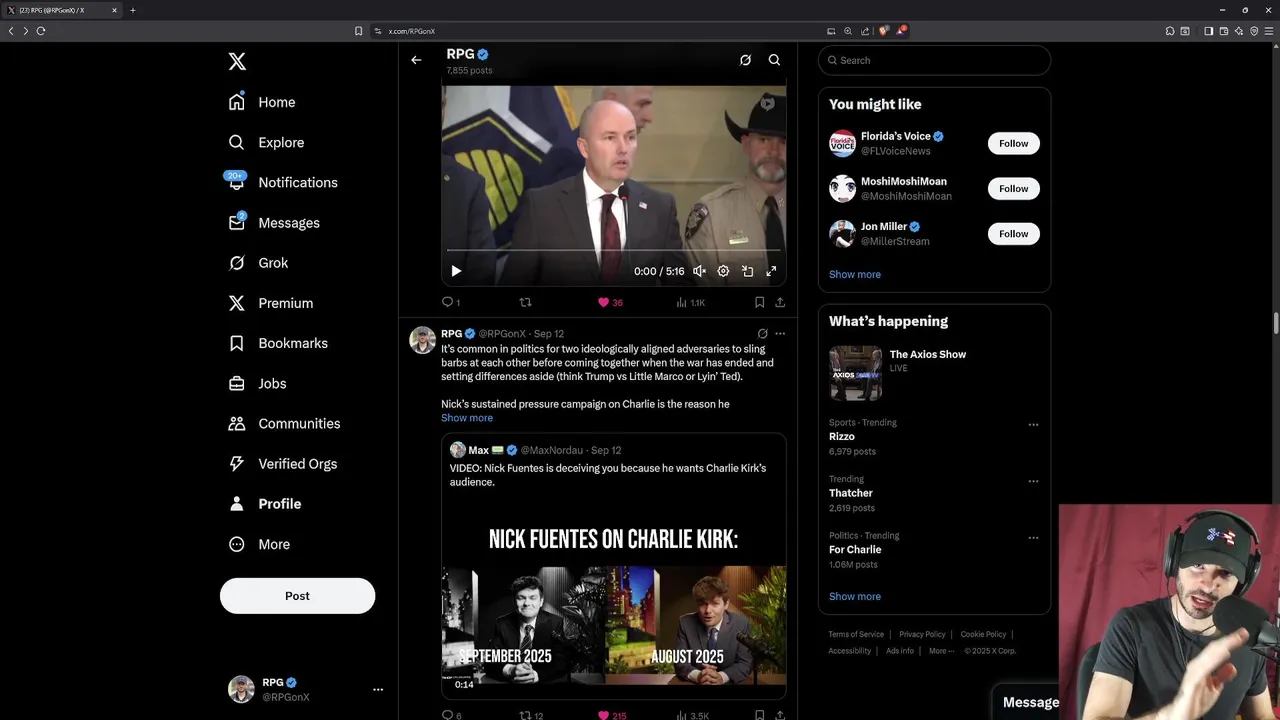Viewport: 1280px width, 720px height.
Task: Open a new browser tab
Action: pyautogui.click(x=132, y=10)
